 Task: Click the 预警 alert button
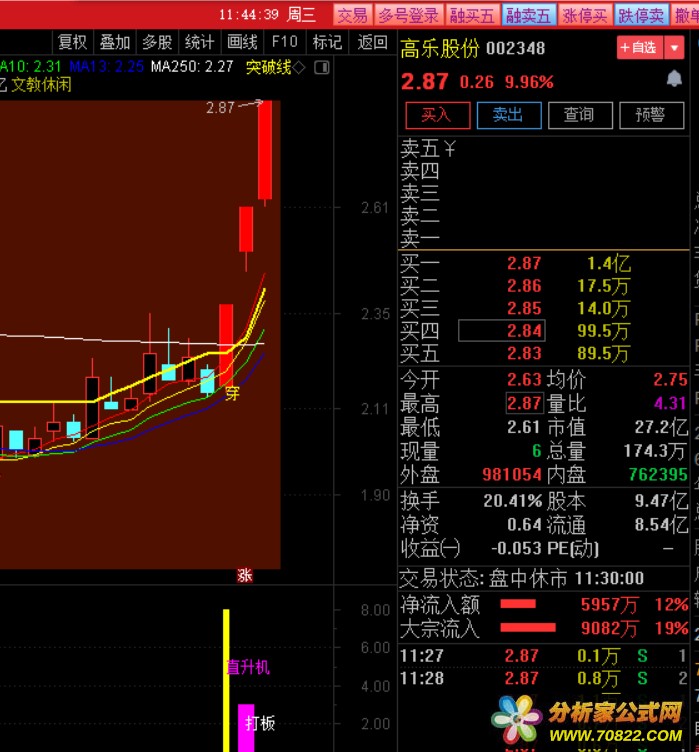coord(652,115)
